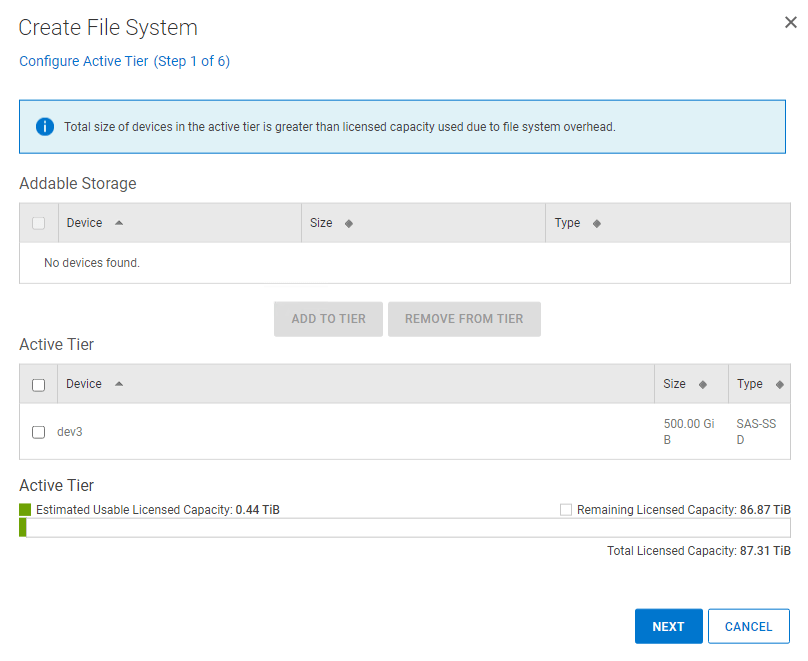Image resolution: width=808 pixels, height=661 pixels.
Task: Click the blue info icon in banner
Action: pyautogui.click(x=45, y=127)
